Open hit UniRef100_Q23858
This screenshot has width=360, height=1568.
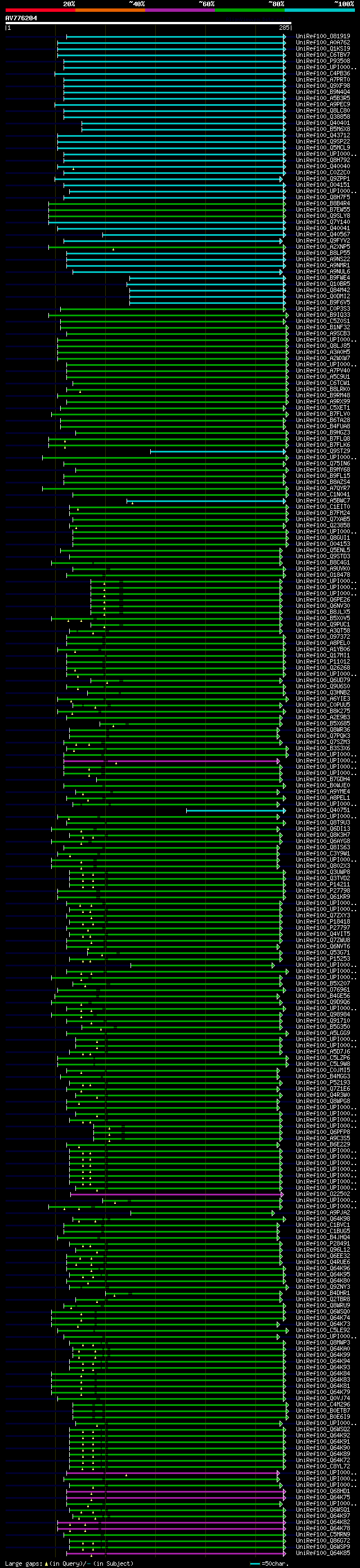coord(323,525)
